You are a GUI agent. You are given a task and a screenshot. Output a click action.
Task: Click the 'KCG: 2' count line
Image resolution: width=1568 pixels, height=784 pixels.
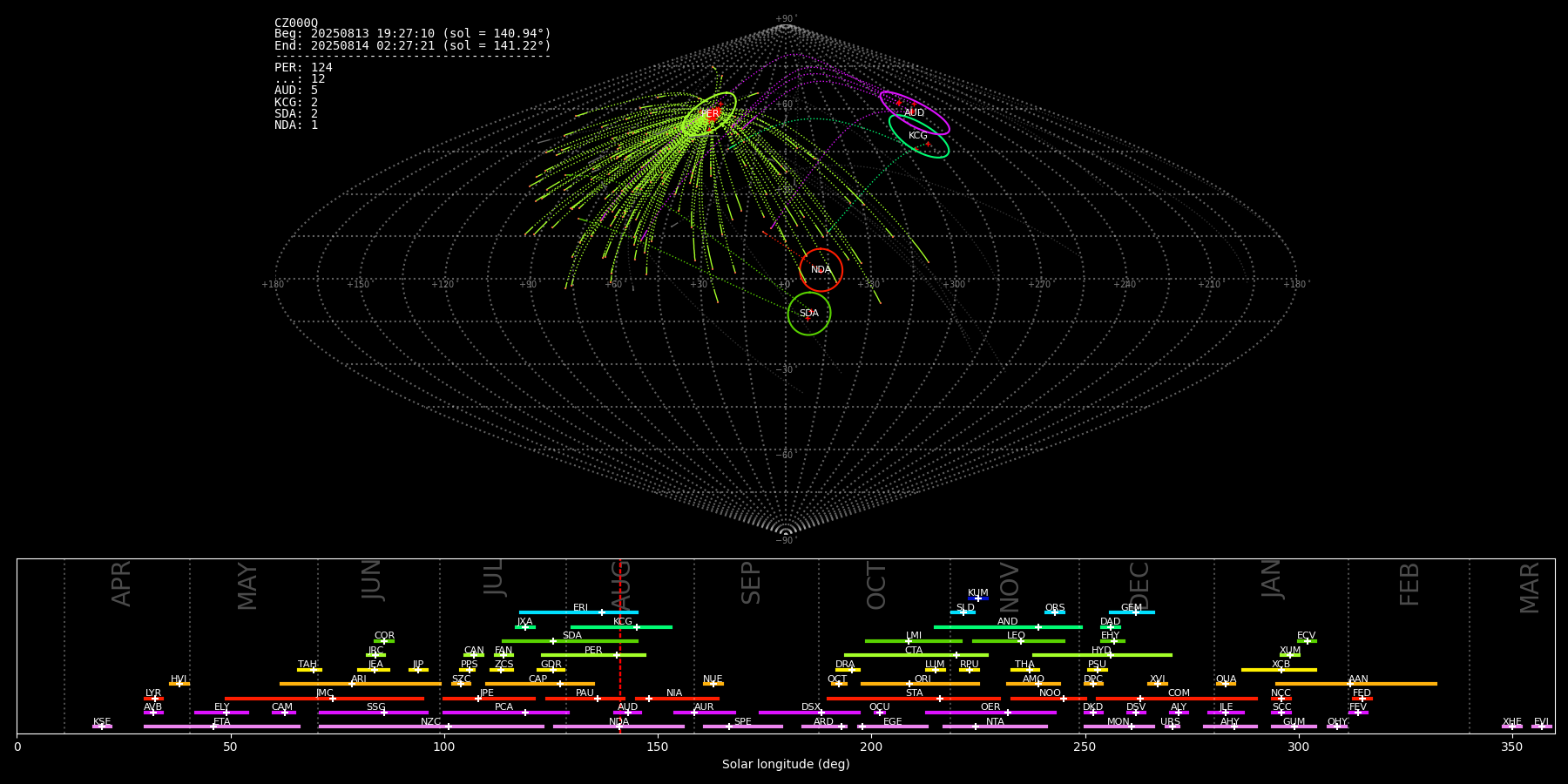tap(296, 102)
